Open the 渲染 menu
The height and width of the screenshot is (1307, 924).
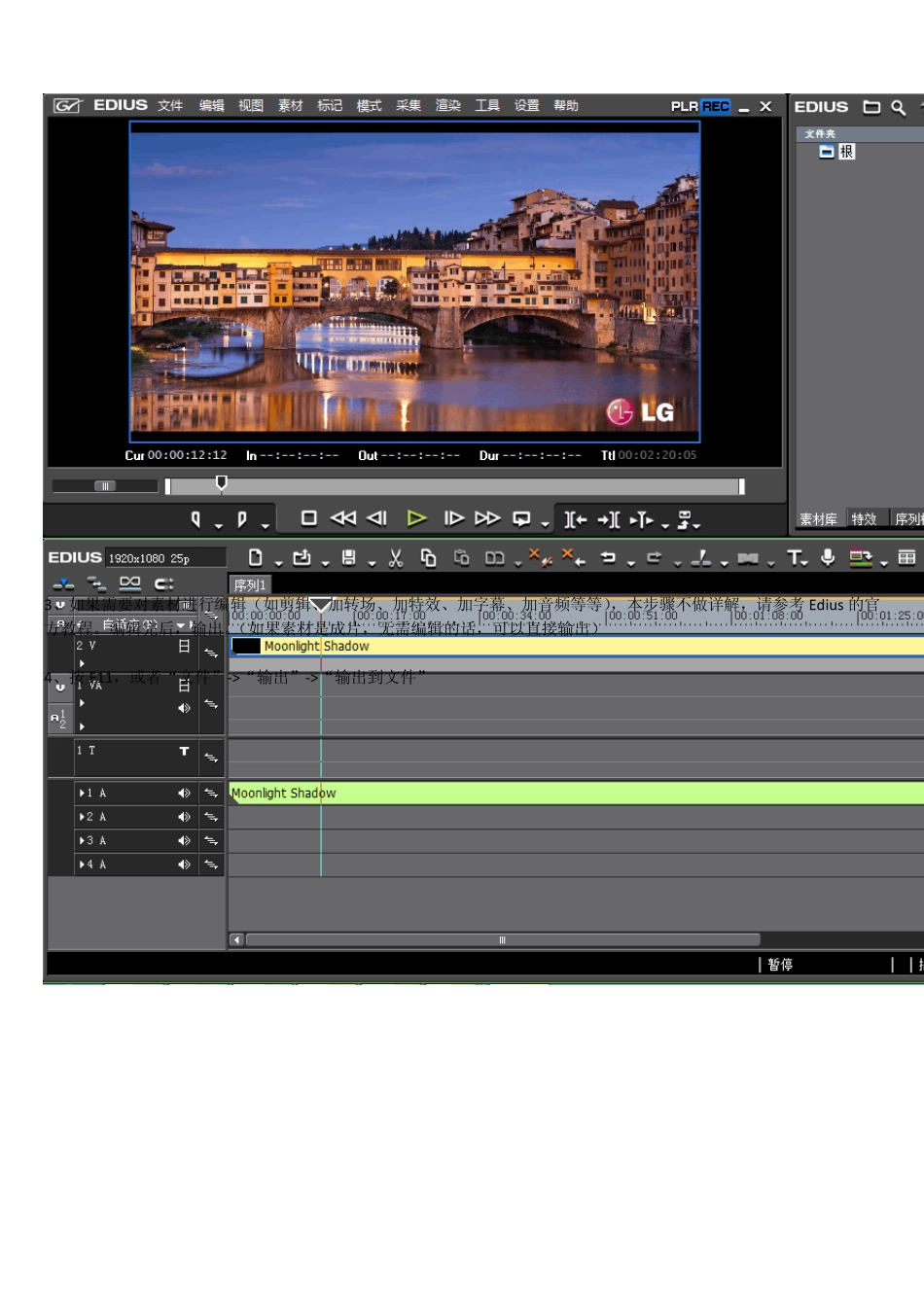point(447,106)
